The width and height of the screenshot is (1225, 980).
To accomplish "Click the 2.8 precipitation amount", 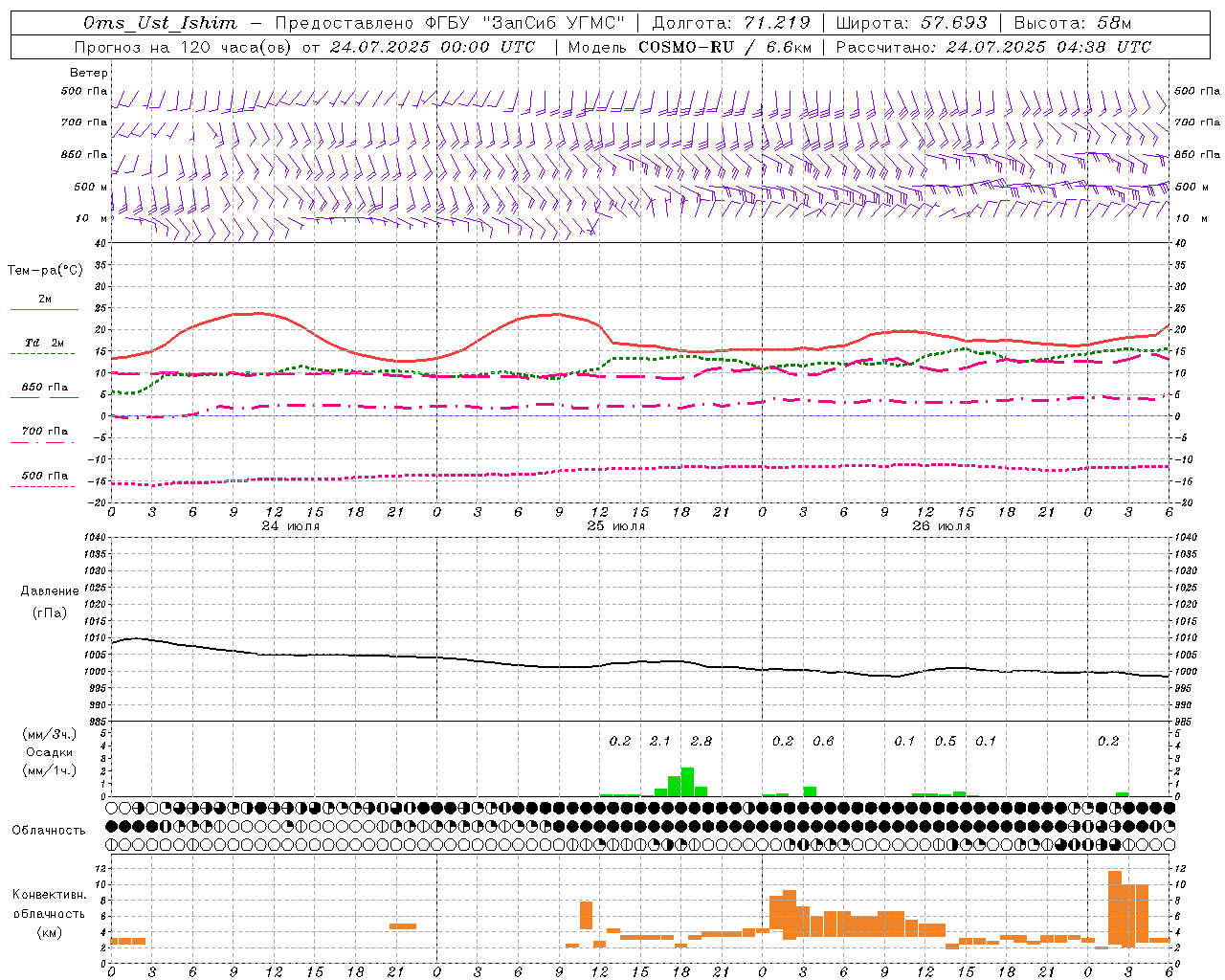I will [701, 742].
